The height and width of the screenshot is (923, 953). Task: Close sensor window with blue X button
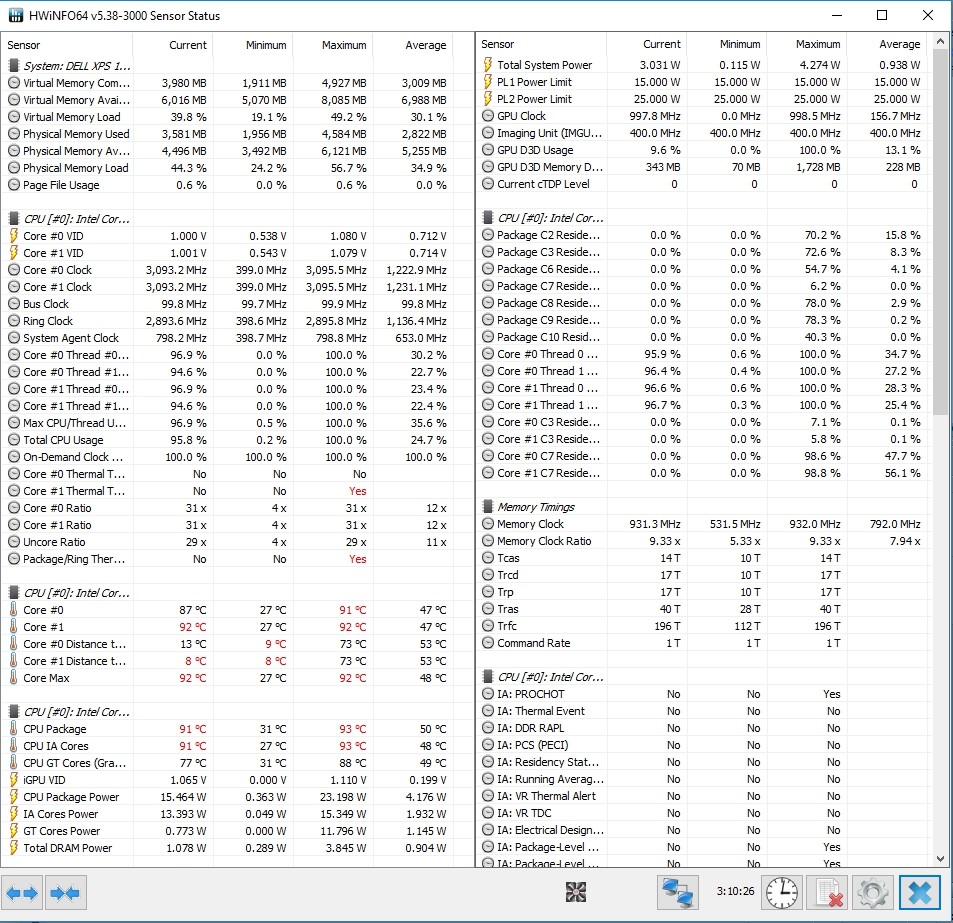click(x=920, y=892)
